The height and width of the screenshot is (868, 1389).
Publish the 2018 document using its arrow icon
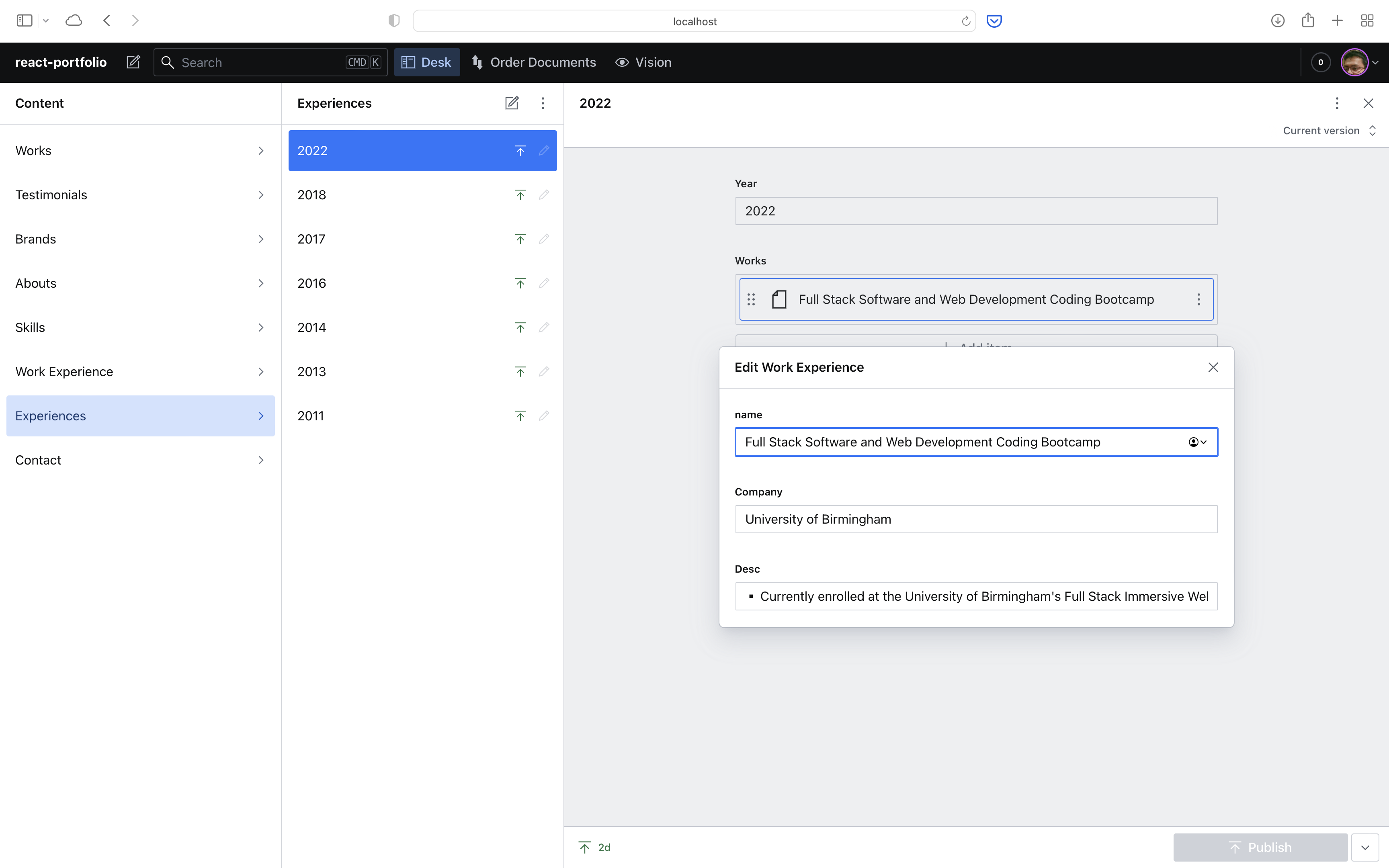[x=519, y=194]
